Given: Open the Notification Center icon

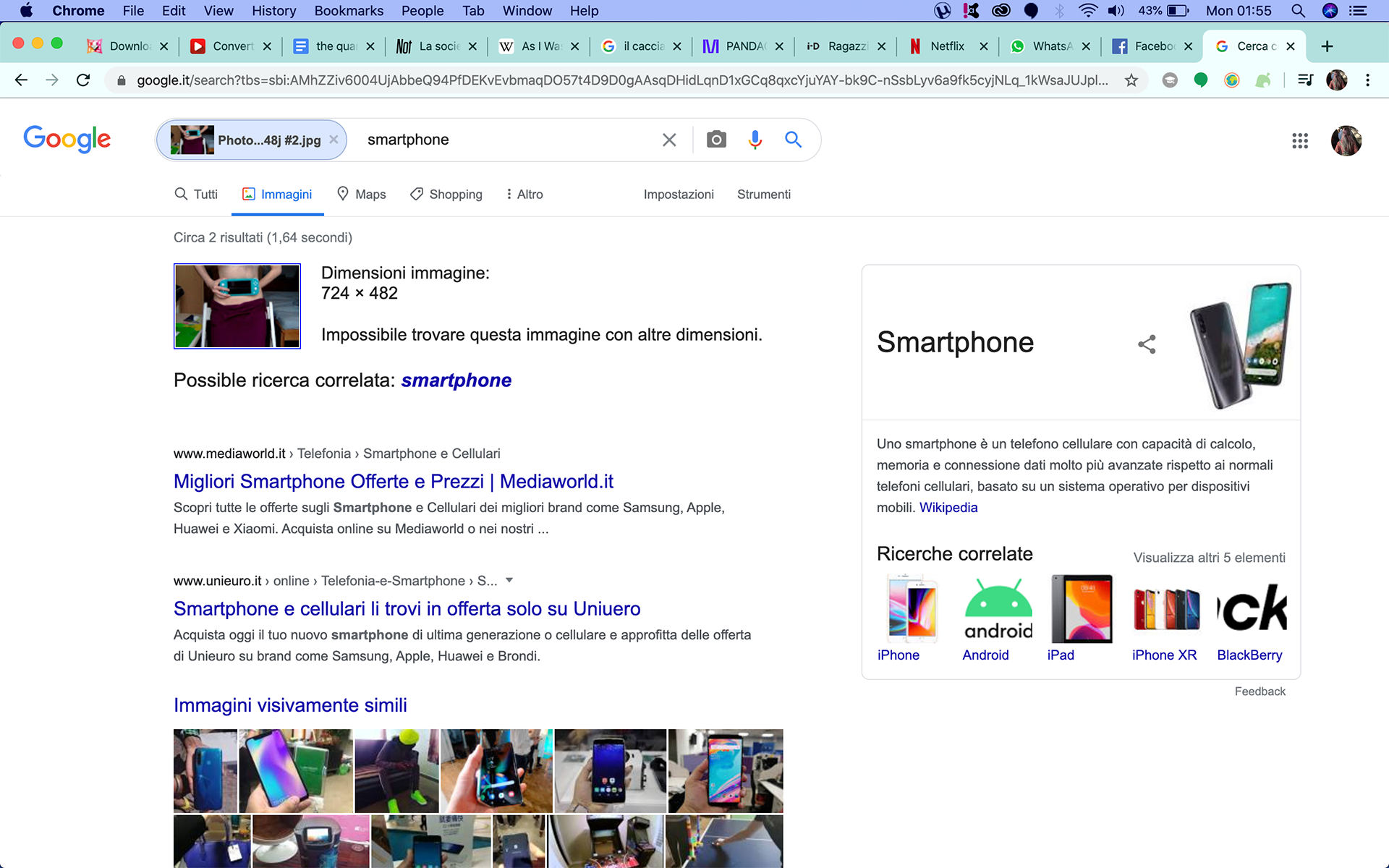Looking at the screenshot, I should (x=1358, y=11).
